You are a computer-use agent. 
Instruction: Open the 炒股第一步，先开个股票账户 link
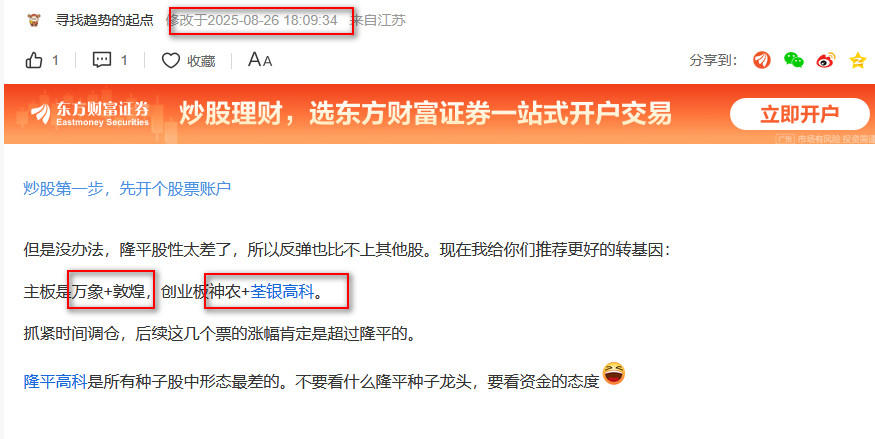click(x=127, y=189)
